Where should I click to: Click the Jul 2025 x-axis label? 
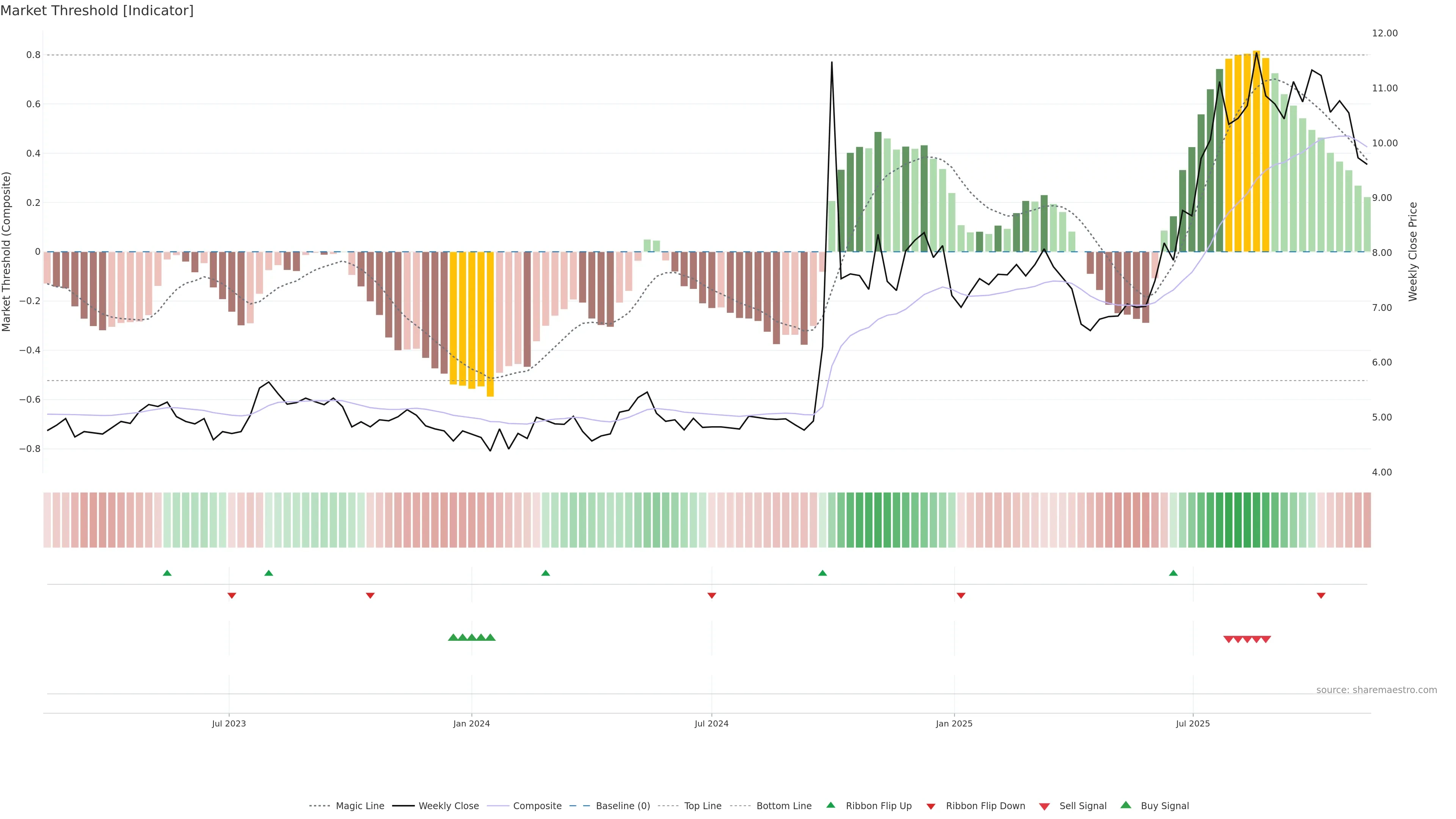1192,723
